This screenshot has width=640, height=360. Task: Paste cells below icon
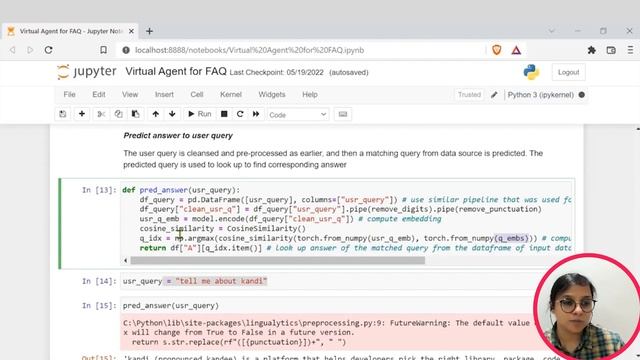(x=136, y=114)
